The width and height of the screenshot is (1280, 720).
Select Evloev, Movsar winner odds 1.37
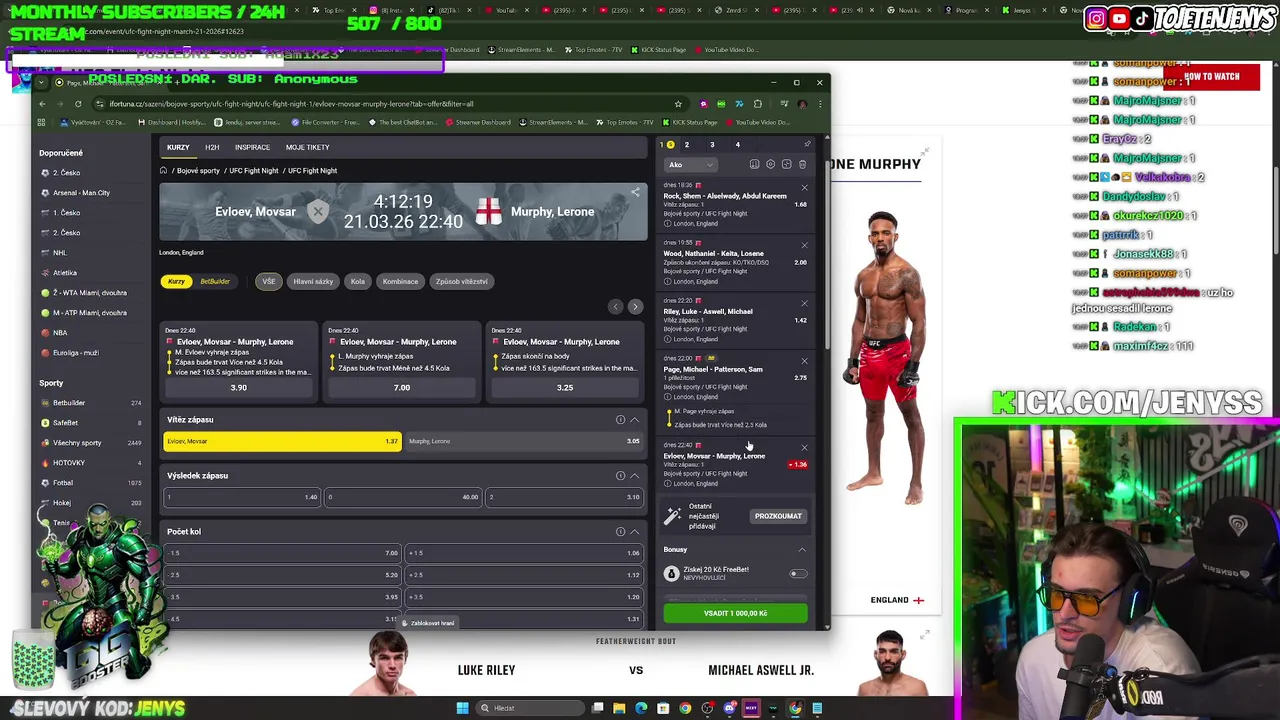(282, 441)
